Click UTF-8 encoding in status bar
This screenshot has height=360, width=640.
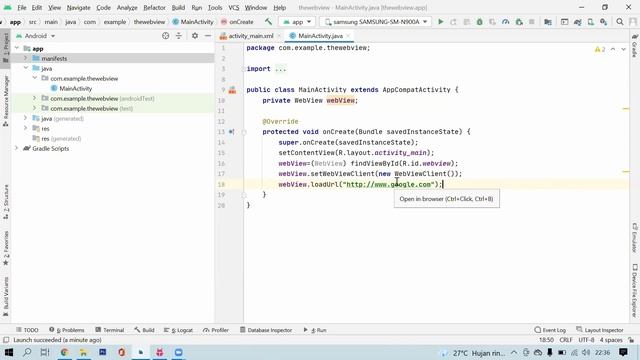pos(586,340)
